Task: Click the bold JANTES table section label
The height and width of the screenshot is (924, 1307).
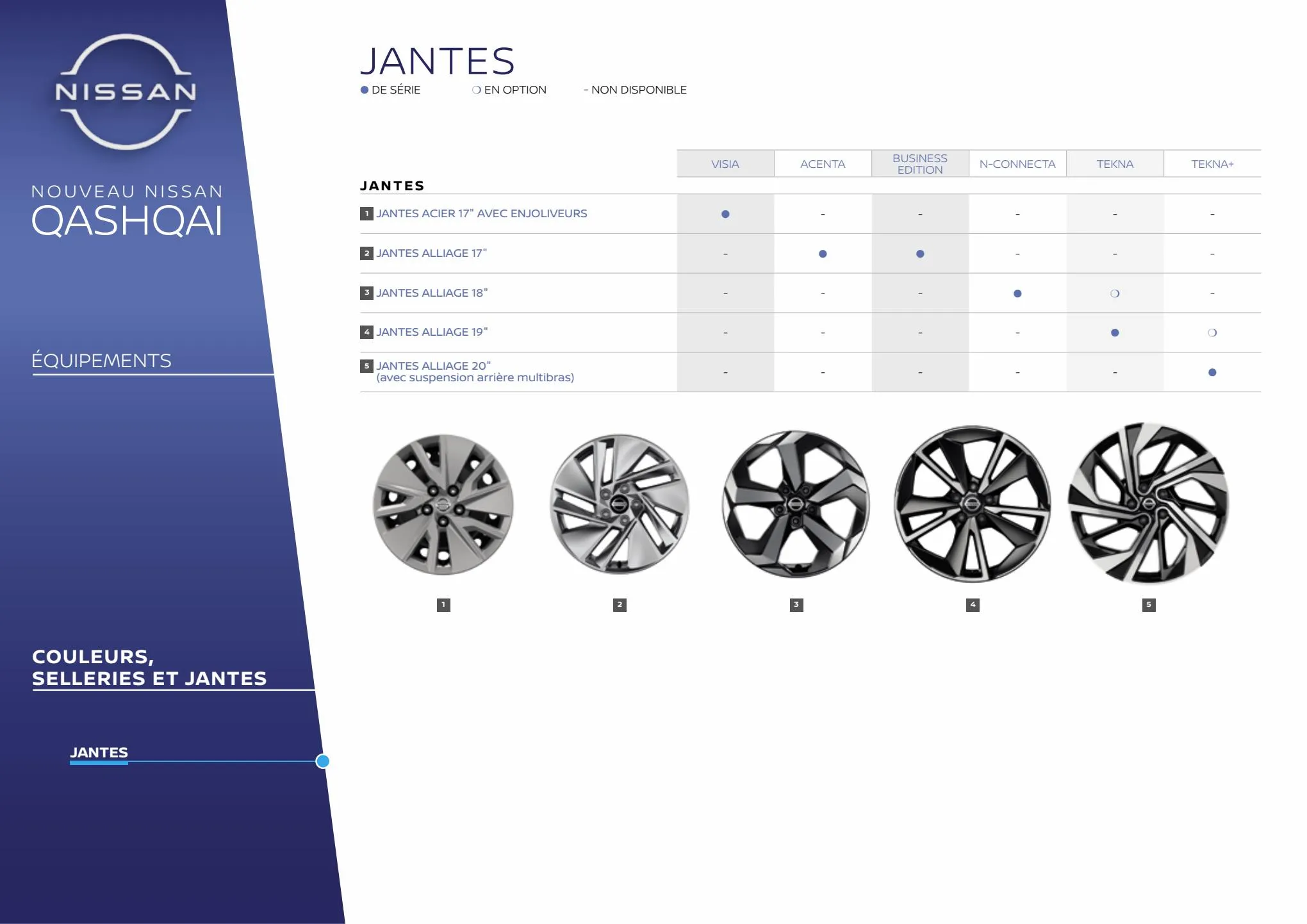Action: click(392, 186)
